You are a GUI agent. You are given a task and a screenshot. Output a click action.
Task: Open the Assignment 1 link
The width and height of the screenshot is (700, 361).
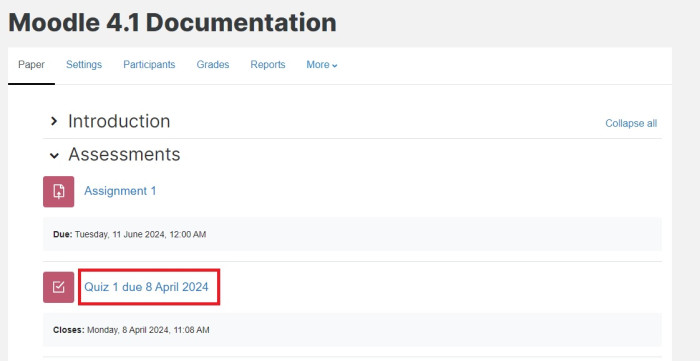coord(120,191)
